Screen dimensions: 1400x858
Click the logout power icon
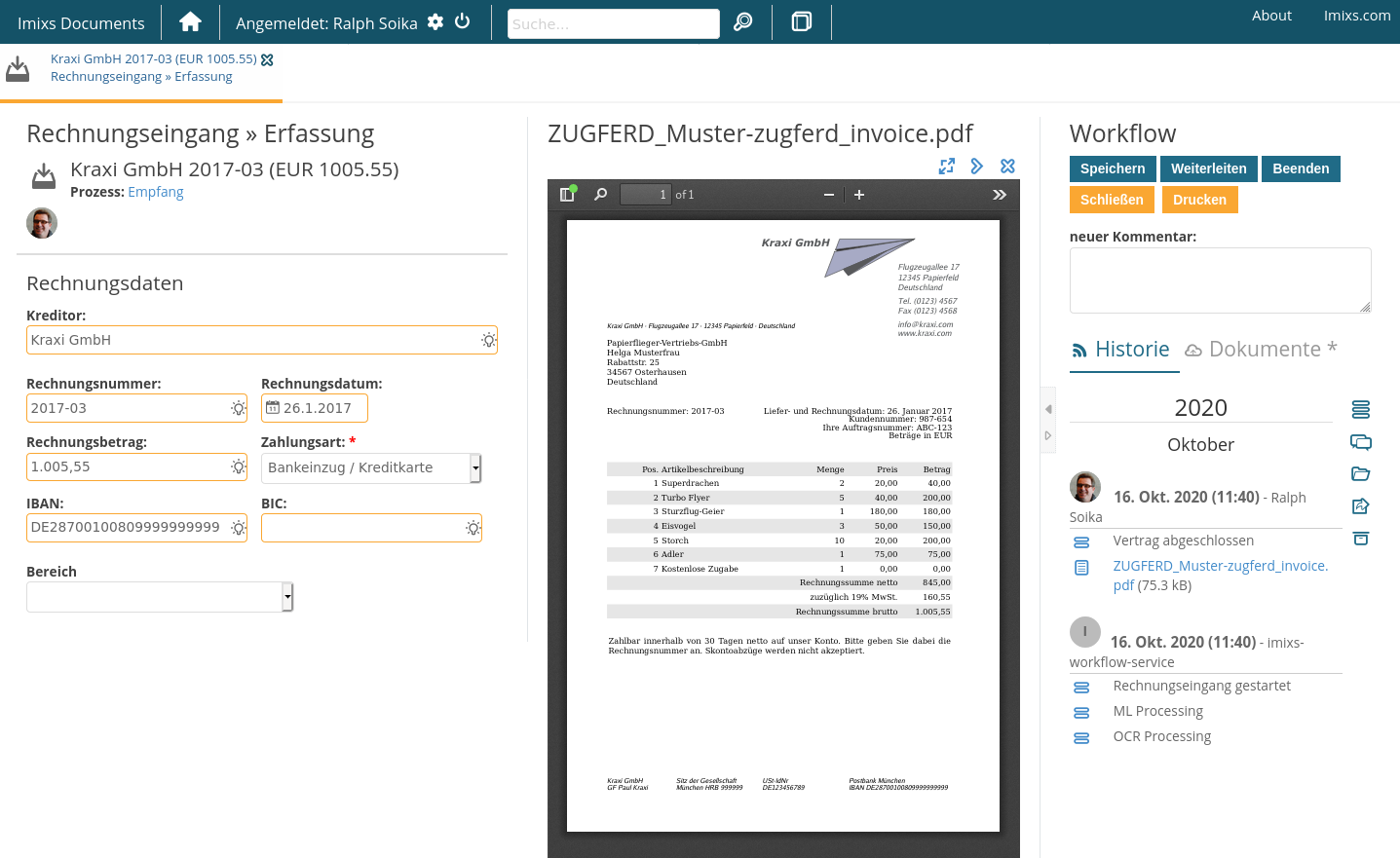[x=463, y=21]
